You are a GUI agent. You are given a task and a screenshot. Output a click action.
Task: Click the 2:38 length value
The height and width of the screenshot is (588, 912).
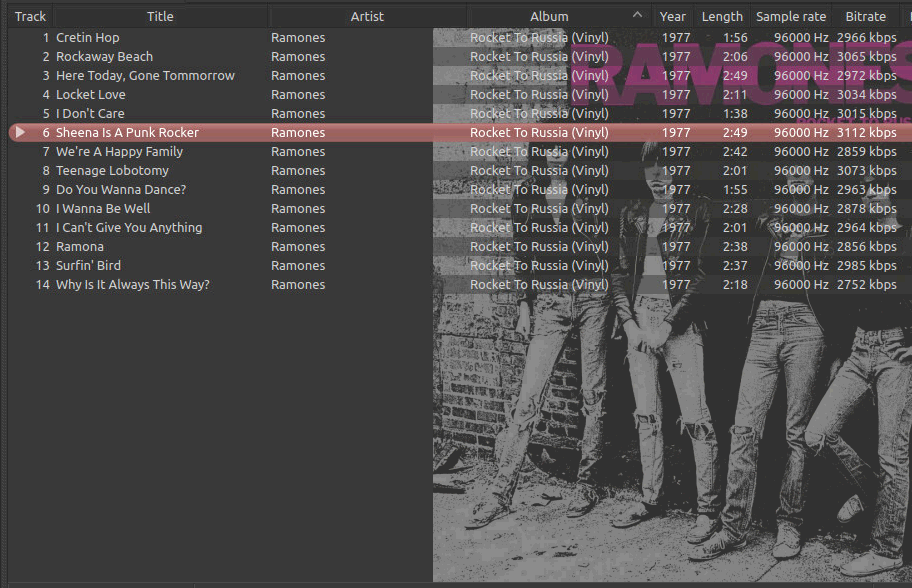tap(735, 247)
